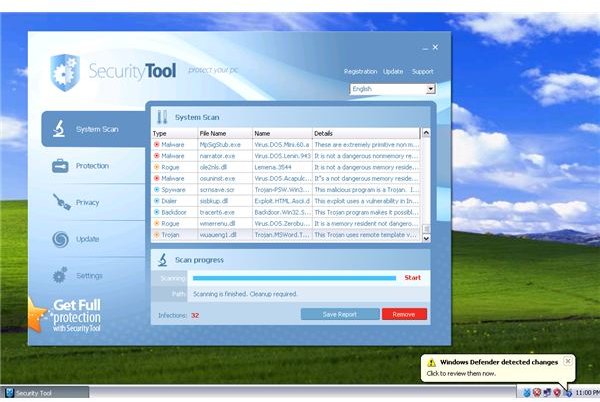Viewport: 600px width, 402px height.
Task: Open the Settings sidebar section
Action: tap(94, 275)
